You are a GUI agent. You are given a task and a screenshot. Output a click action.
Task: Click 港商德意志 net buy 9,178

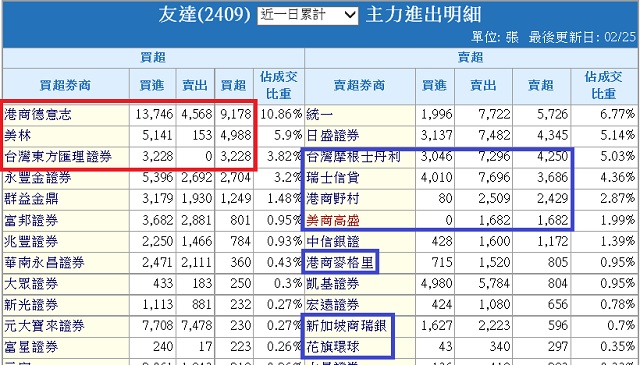[x=236, y=114]
